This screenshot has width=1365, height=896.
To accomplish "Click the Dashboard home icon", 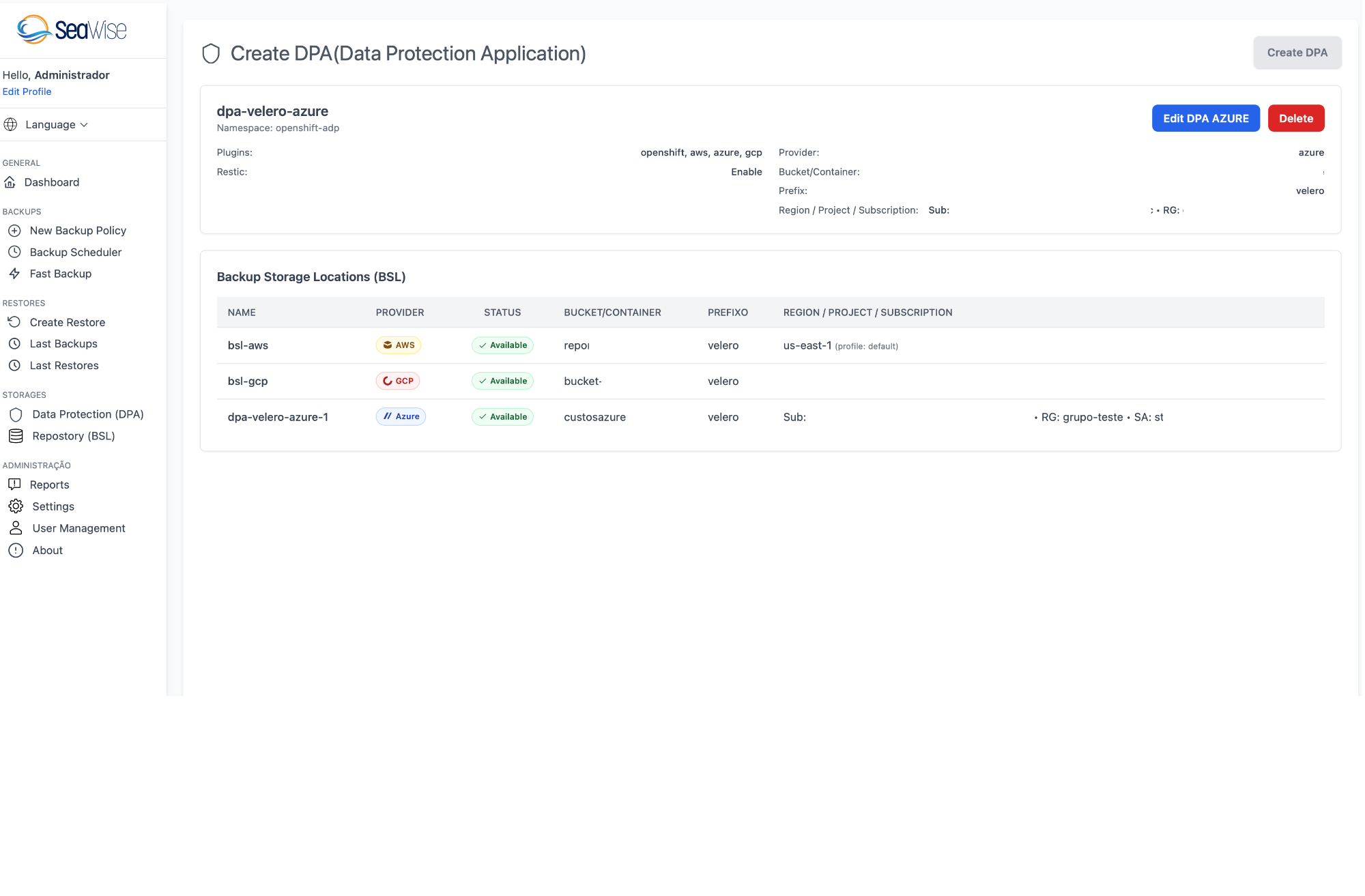I will point(10,182).
